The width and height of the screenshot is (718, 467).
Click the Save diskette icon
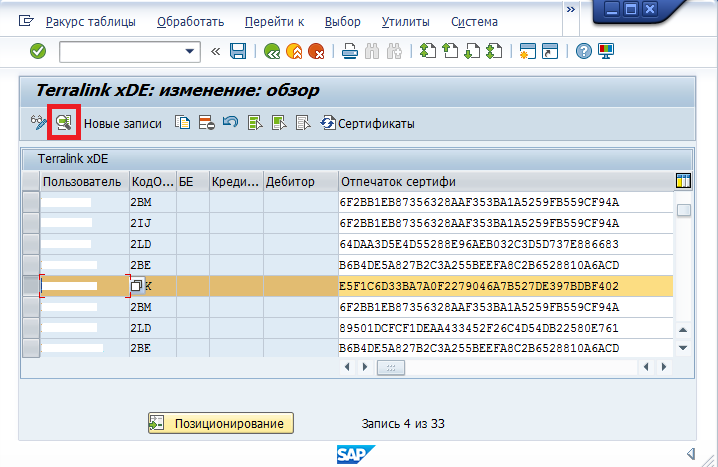point(238,51)
